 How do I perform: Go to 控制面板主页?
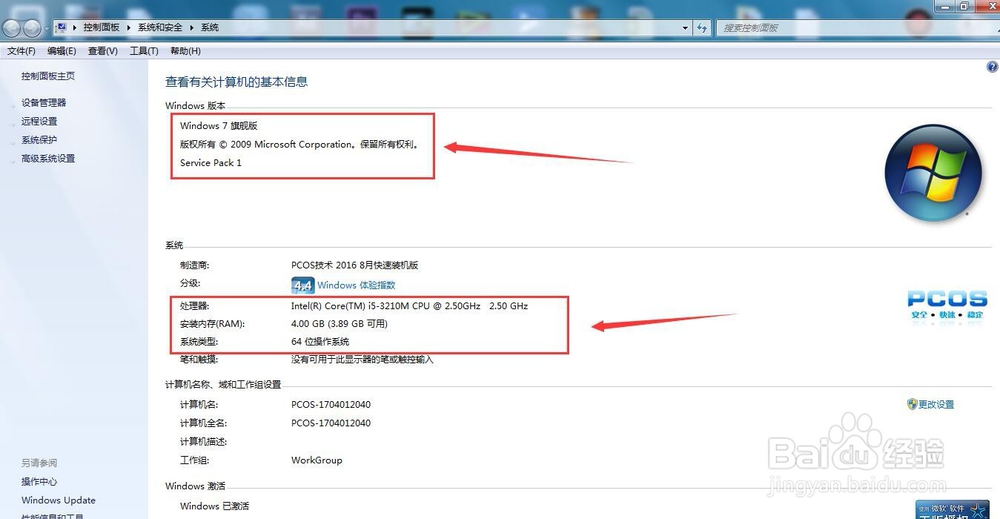[48, 76]
